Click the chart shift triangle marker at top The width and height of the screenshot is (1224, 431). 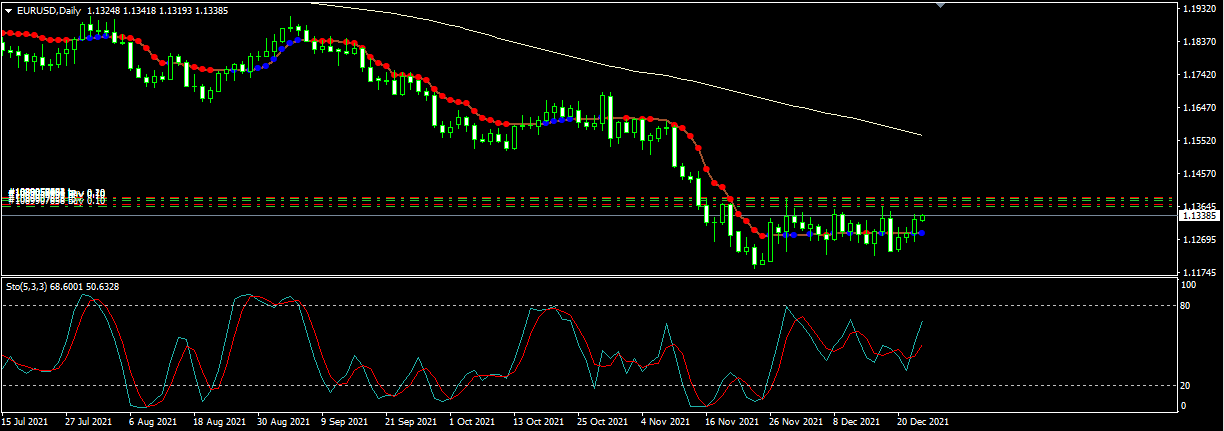(x=939, y=5)
